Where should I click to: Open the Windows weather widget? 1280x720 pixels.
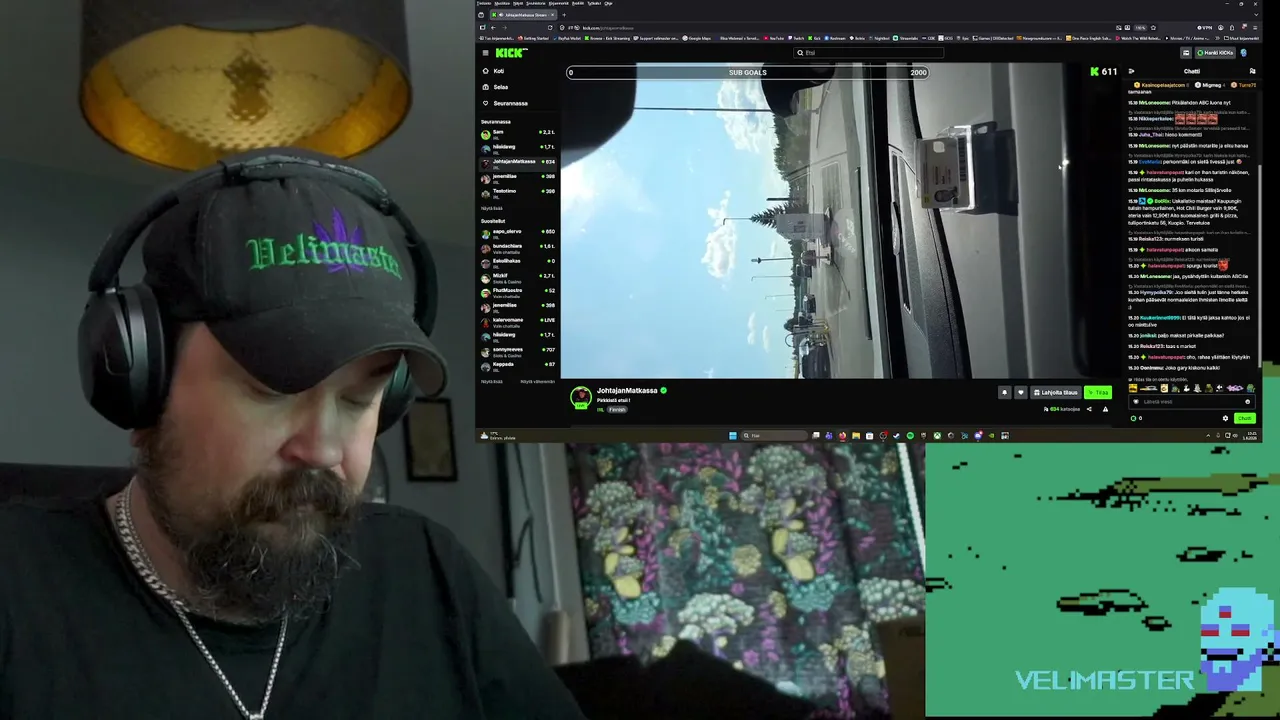tap(497, 436)
